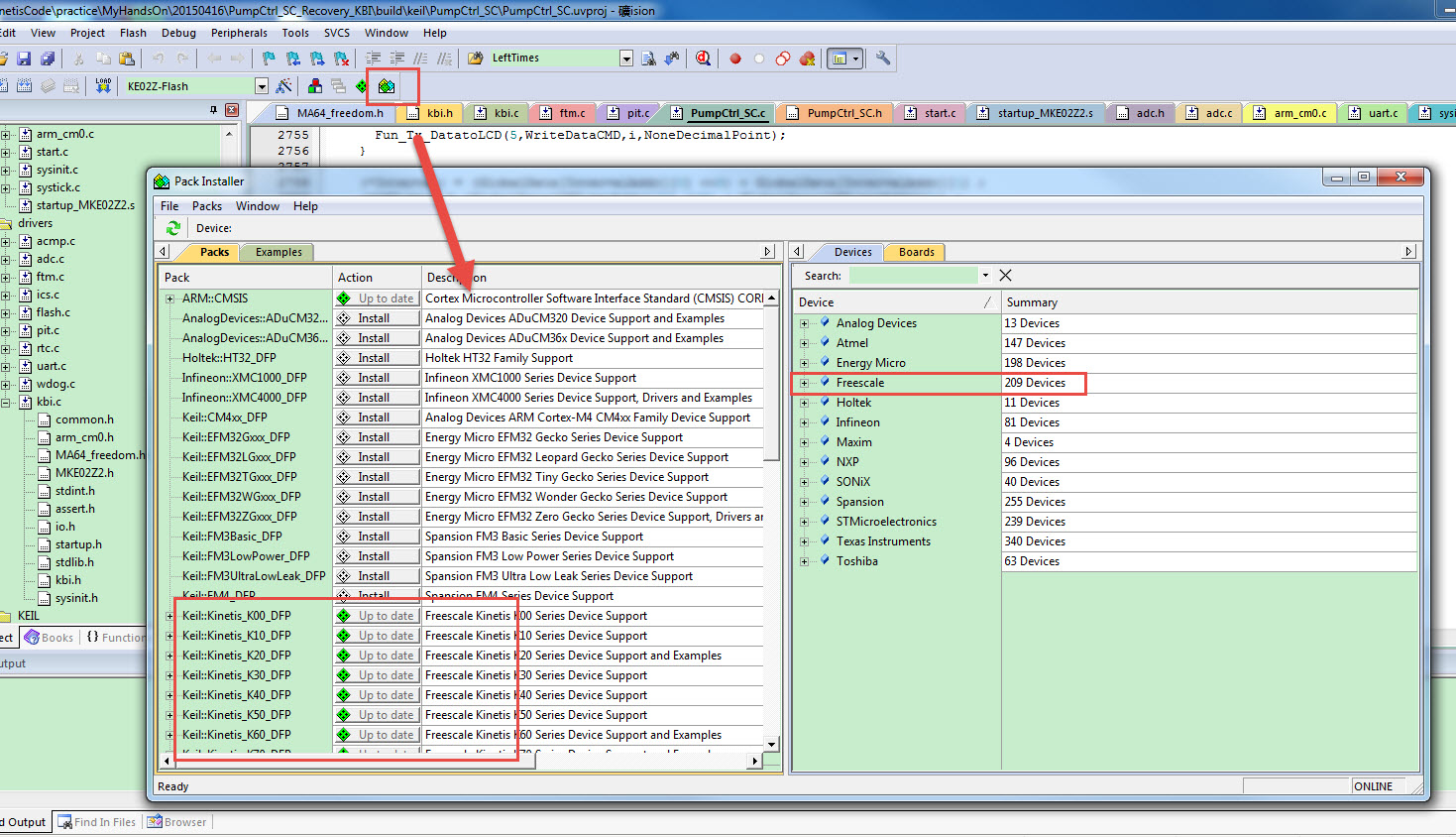The image size is (1456, 837).
Task: Install the Infineon::XMC1000_DFP pack
Action: (x=377, y=378)
